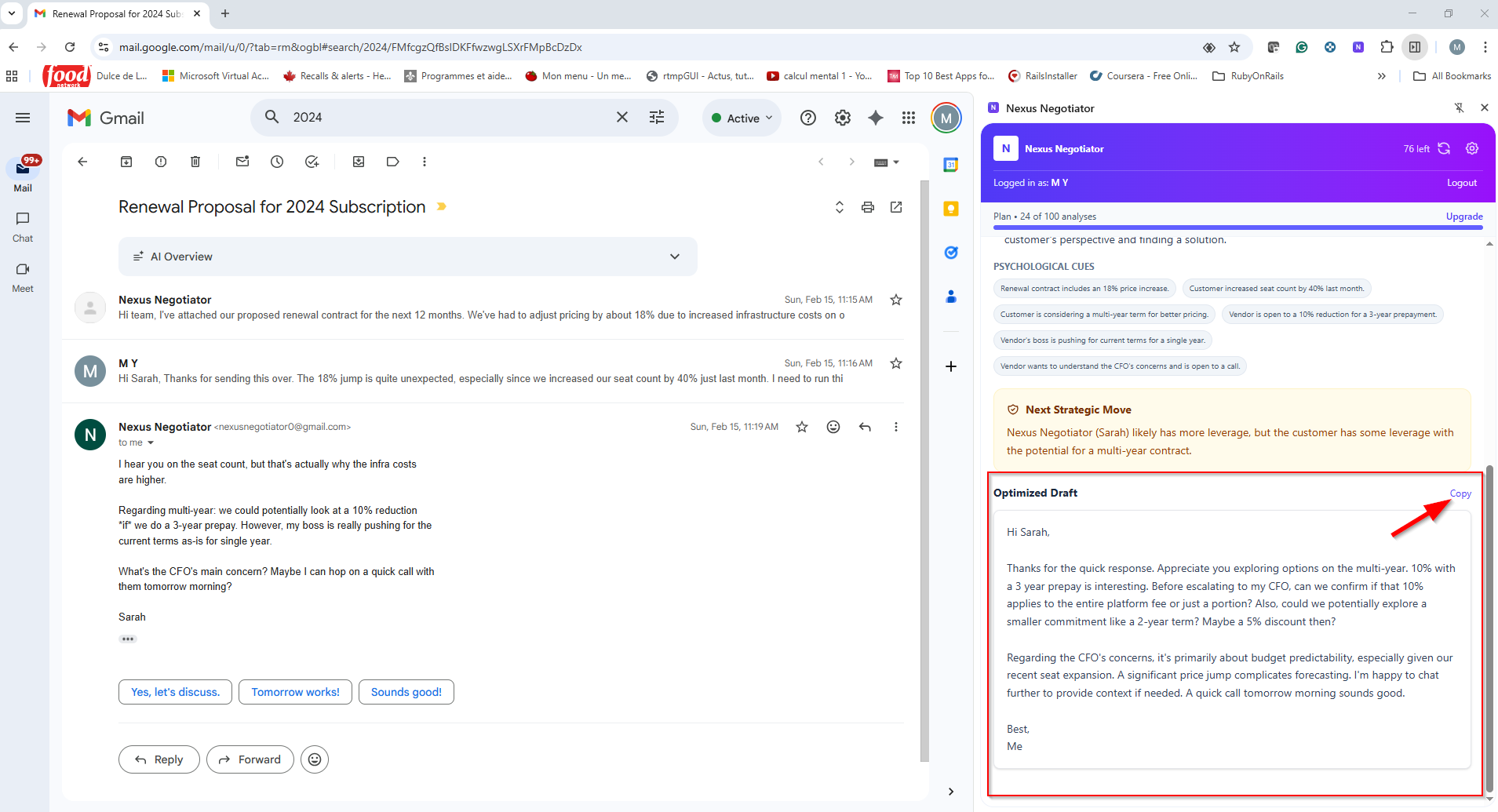Open the Active status dropdown
This screenshot has width=1498, height=812.
coord(742,118)
